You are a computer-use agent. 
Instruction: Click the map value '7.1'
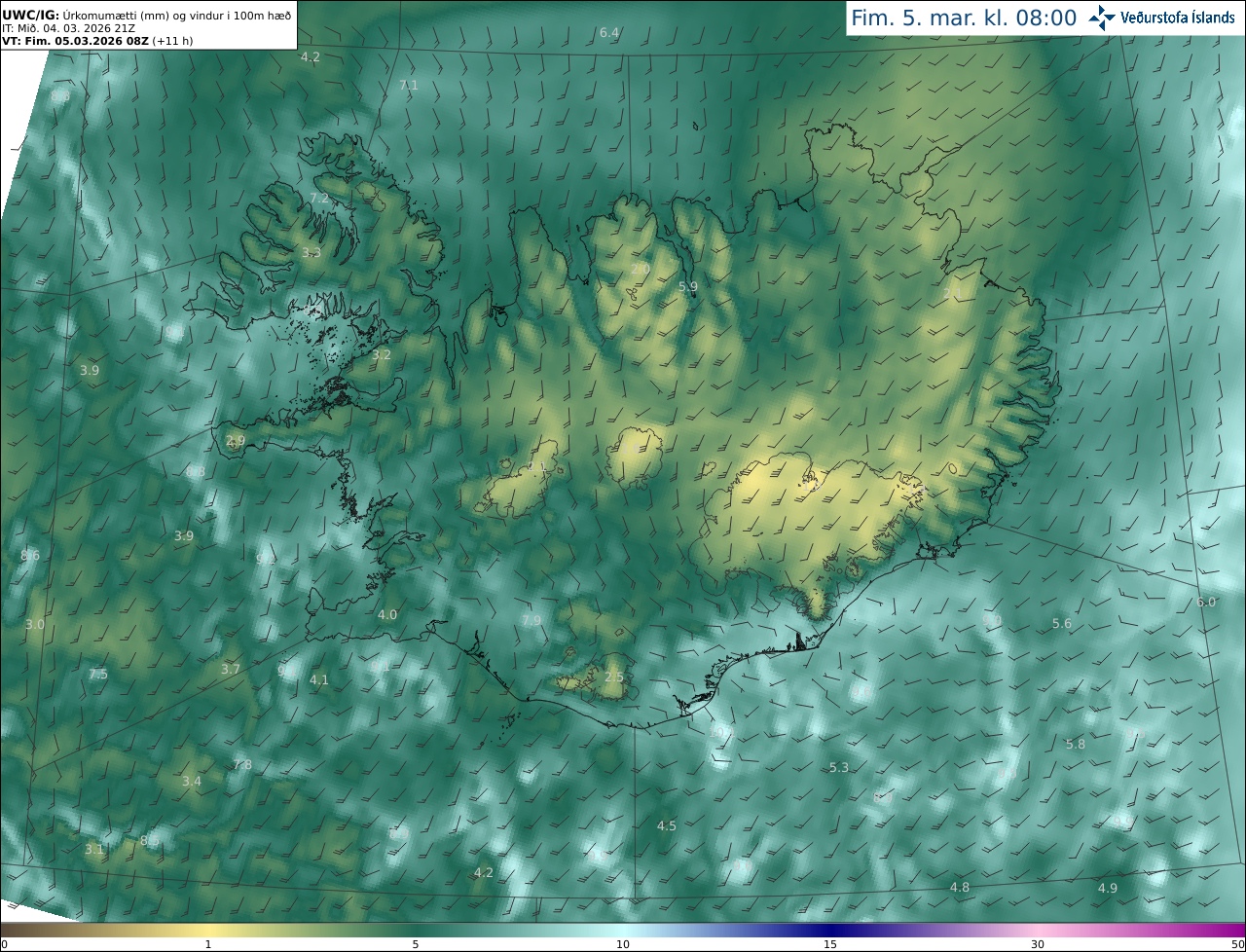pyautogui.click(x=409, y=86)
